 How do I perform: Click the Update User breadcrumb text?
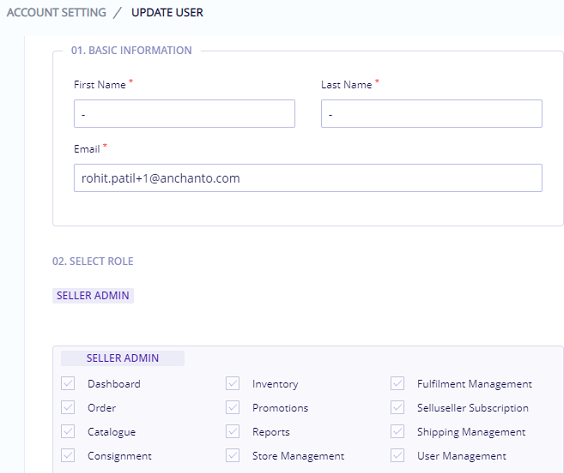point(167,13)
